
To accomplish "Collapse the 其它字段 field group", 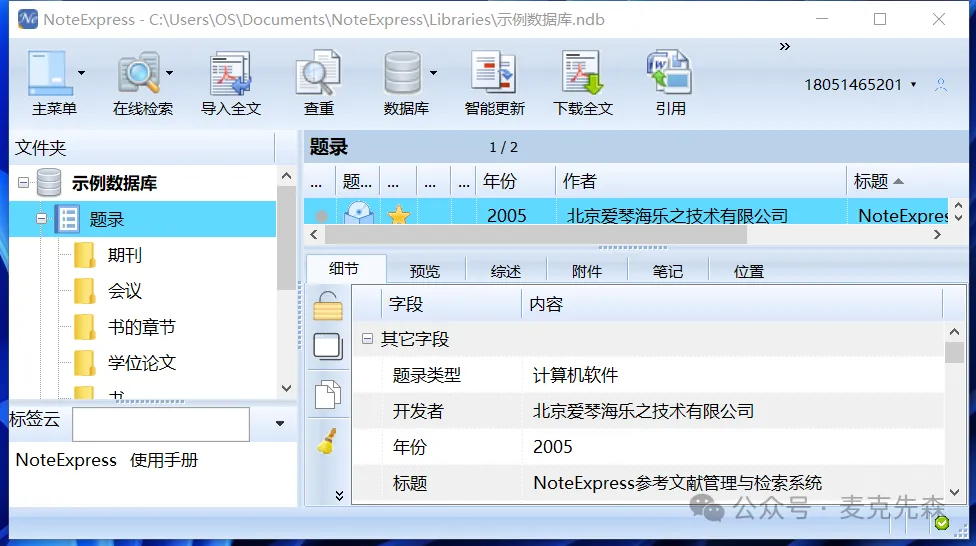I will (367, 339).
